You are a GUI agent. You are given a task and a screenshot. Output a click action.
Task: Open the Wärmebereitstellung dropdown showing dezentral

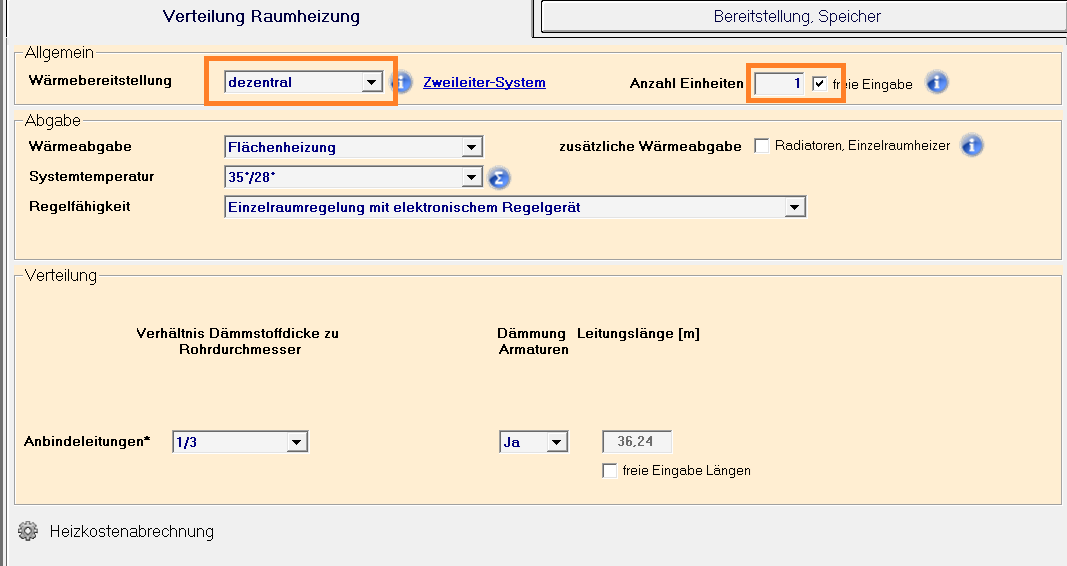pyautogui.click(x=371, y=82)
